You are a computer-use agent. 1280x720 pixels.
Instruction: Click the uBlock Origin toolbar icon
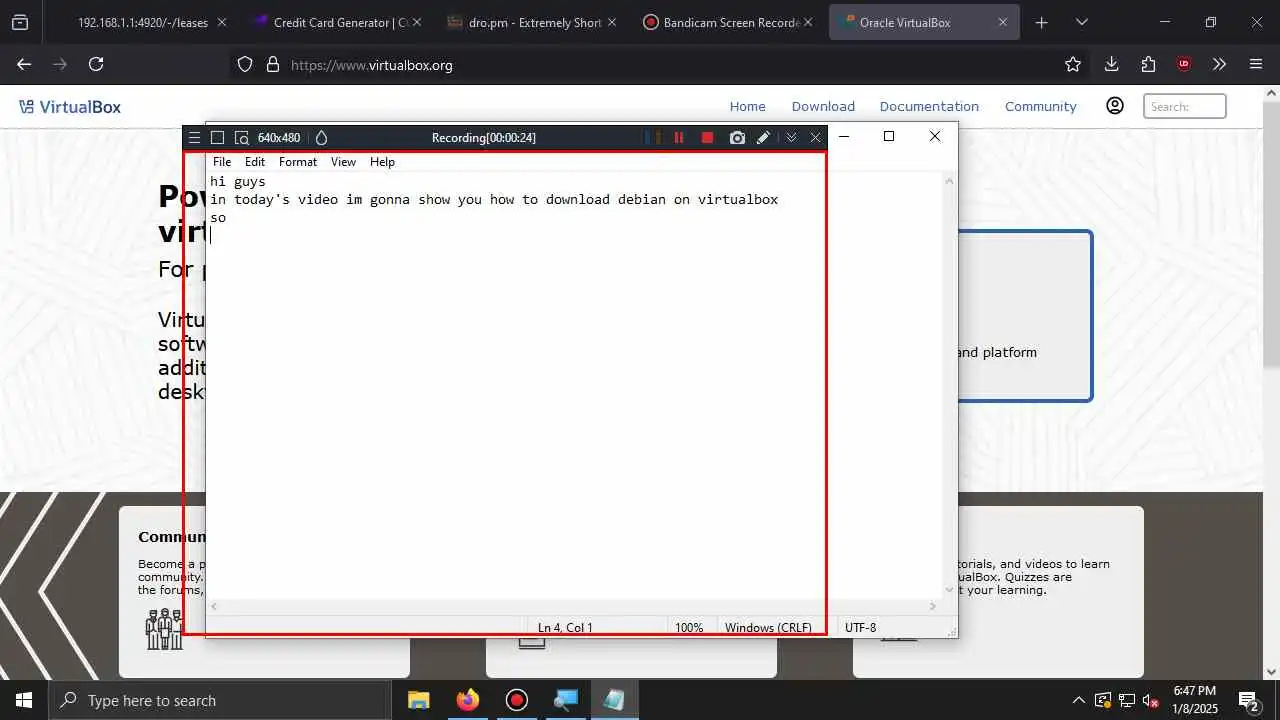coord(1184,64)
